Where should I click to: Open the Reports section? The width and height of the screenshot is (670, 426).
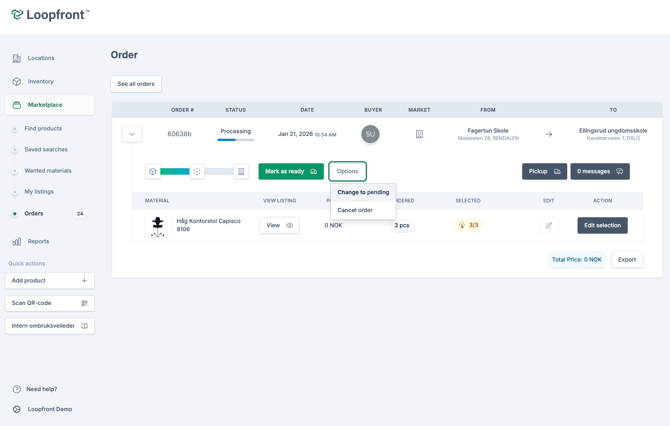(38, 241)
